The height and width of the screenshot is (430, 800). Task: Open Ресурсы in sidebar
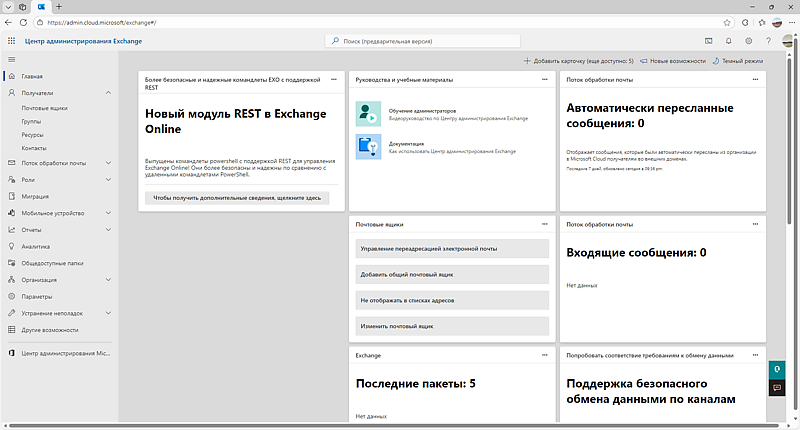(x=32, y=135)
